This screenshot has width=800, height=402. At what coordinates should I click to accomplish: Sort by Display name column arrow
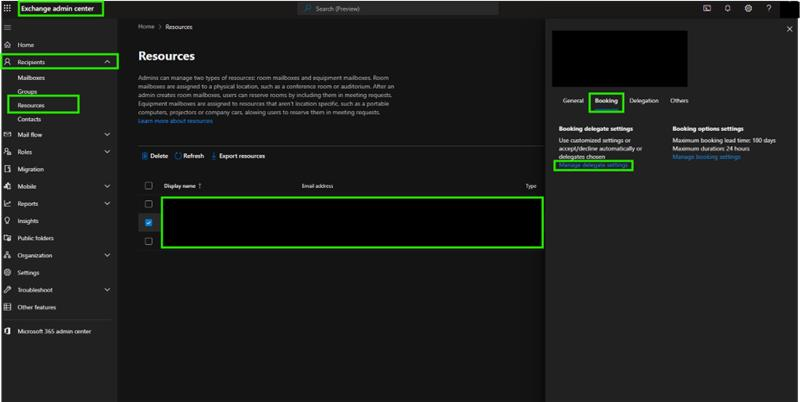pos(199,186)
